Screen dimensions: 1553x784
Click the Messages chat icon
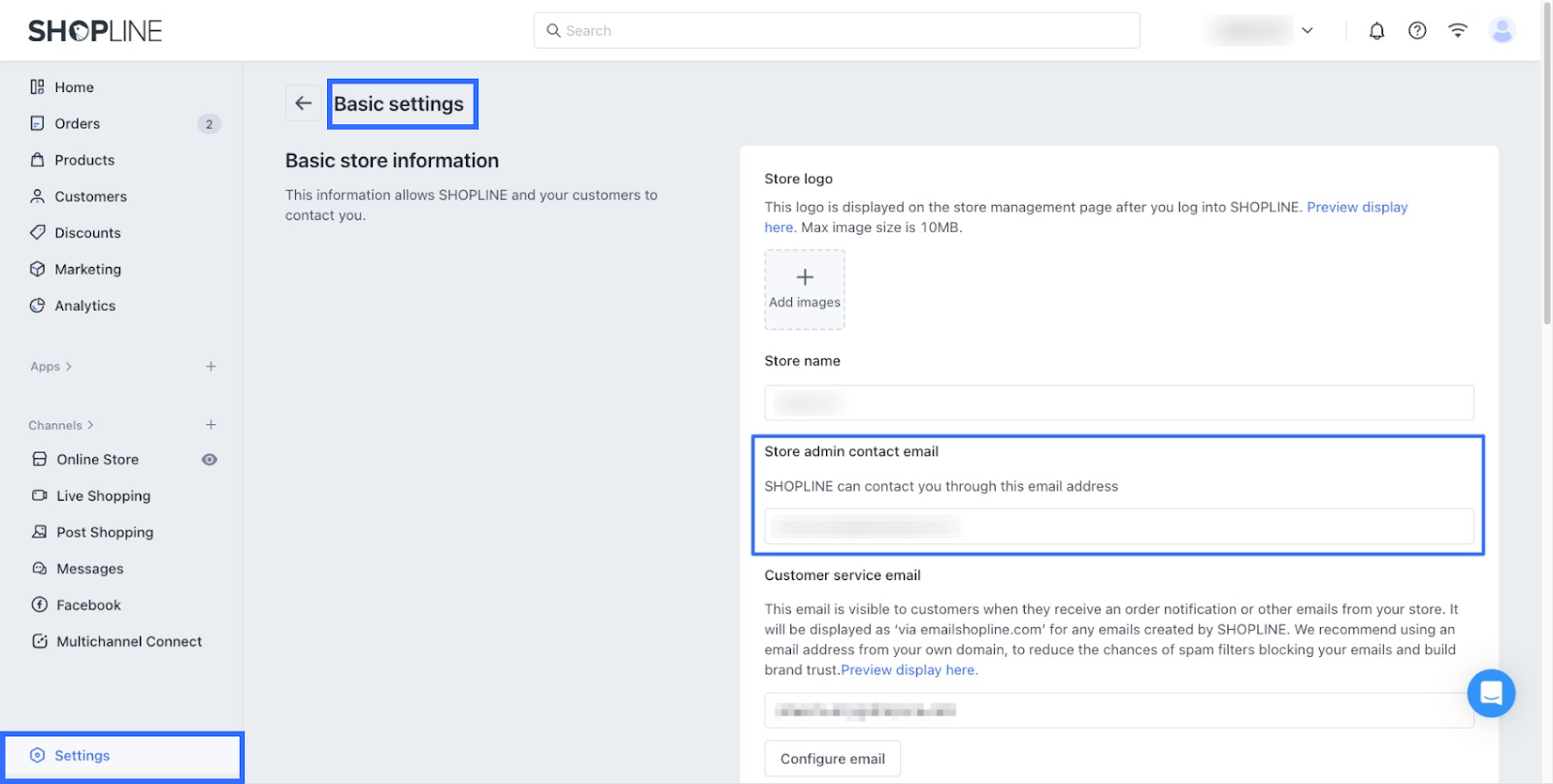(x=40, y=569)
